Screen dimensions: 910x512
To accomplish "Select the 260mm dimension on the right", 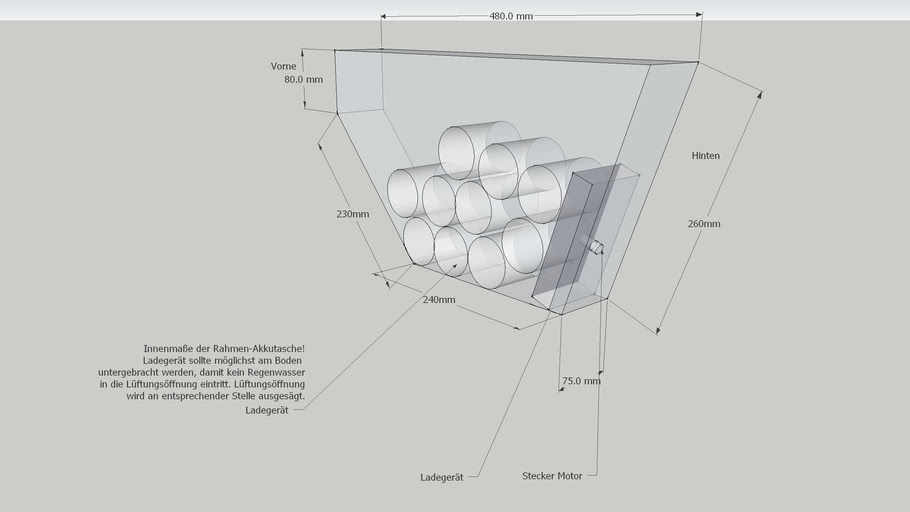I will (x=703, y=224).
